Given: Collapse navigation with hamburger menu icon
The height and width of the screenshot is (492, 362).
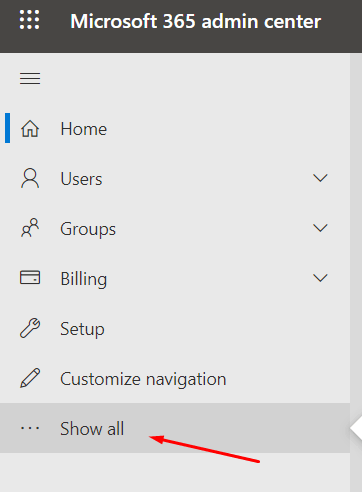Looking at the screenshot, I should point(30,78).
